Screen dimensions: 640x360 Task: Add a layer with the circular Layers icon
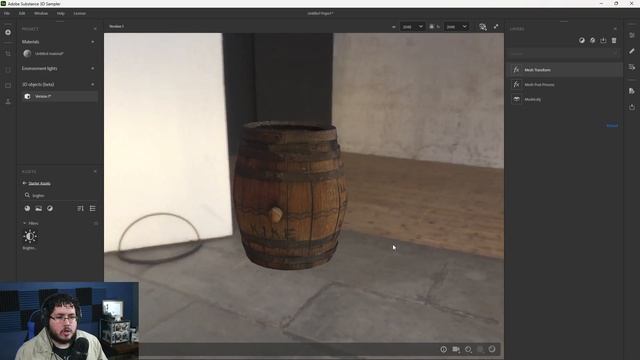(x=582, y=40)
